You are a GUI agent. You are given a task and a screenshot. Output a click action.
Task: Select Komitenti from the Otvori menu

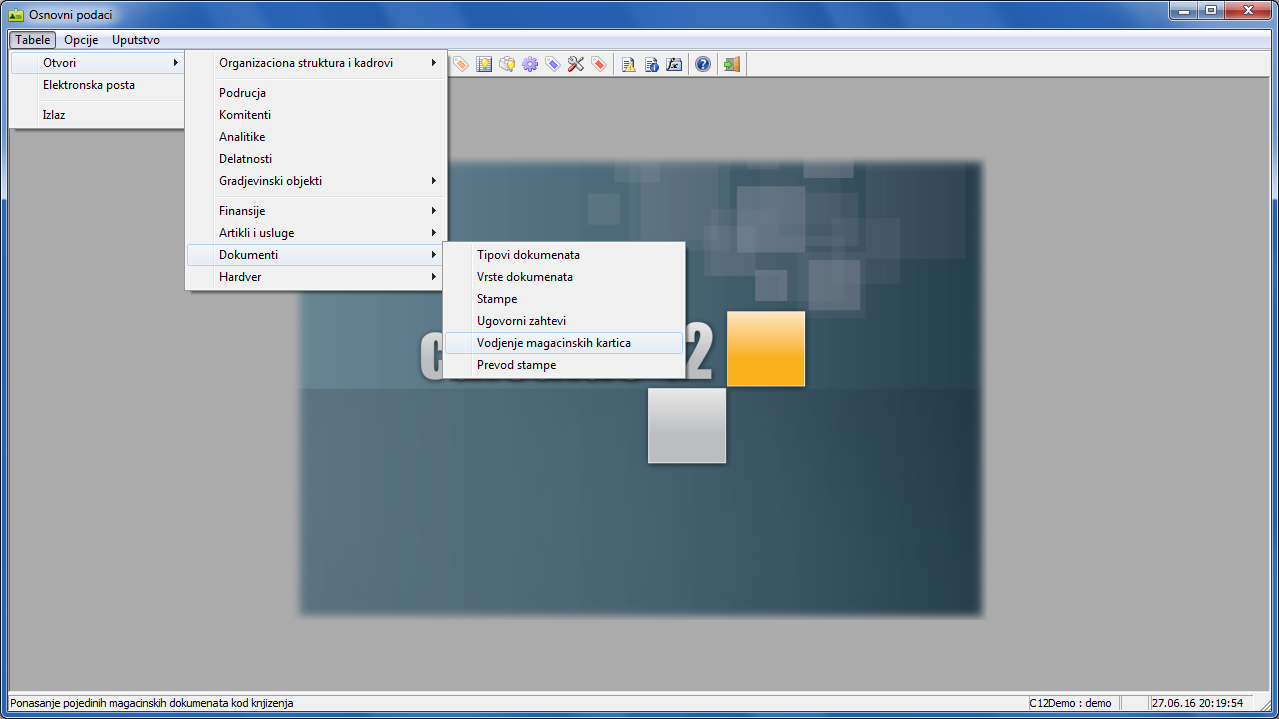point(245,115)
